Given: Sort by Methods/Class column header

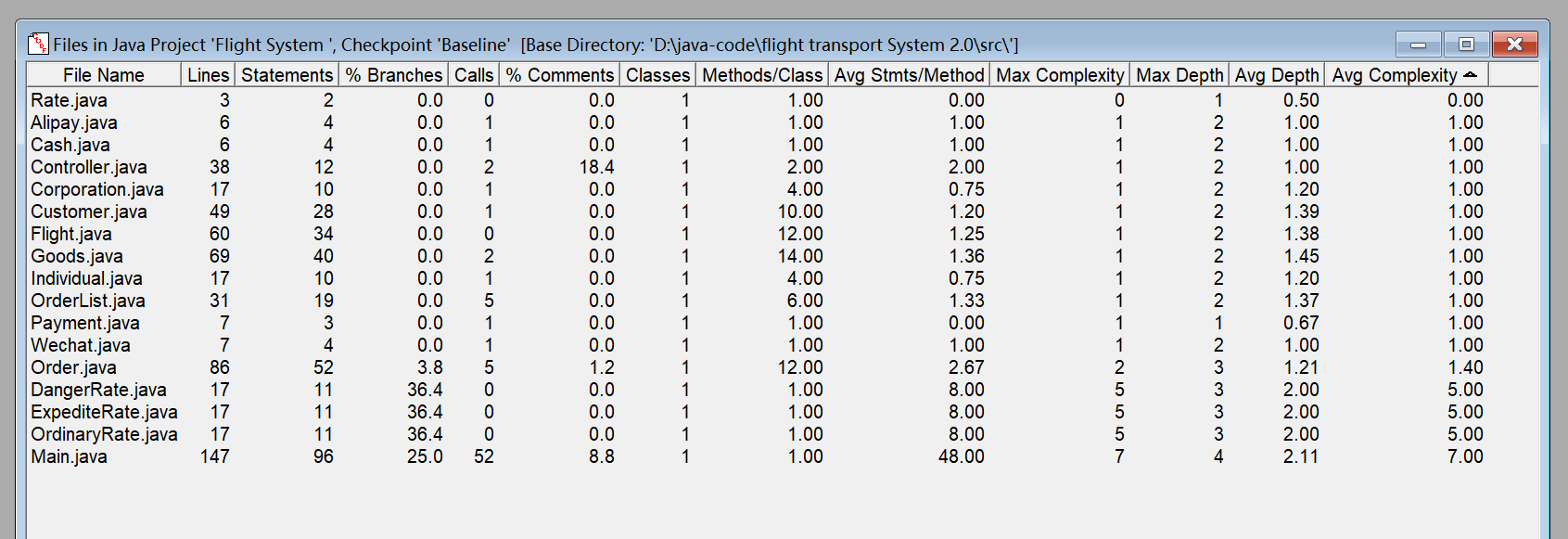Looking at the screenshot, I should tap(761, 75).
